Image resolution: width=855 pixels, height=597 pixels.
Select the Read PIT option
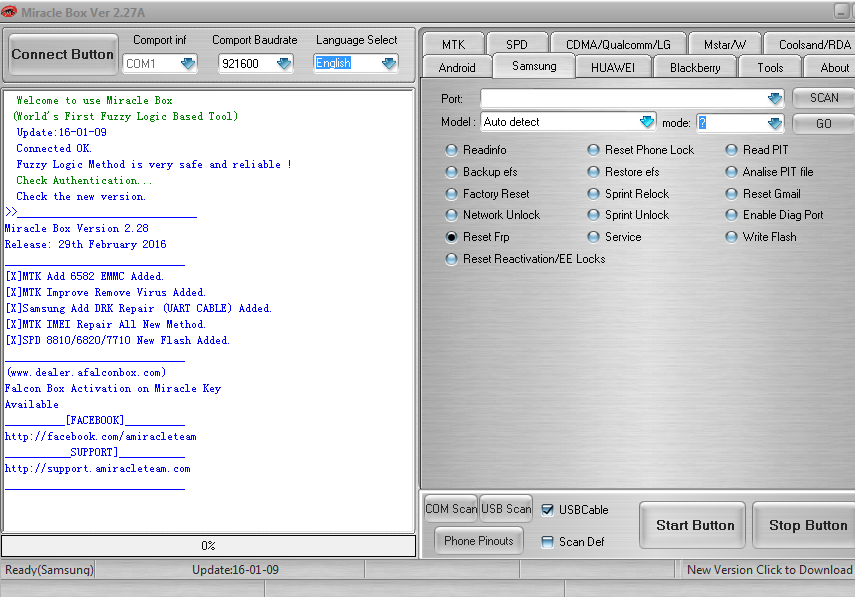point(757,150)
